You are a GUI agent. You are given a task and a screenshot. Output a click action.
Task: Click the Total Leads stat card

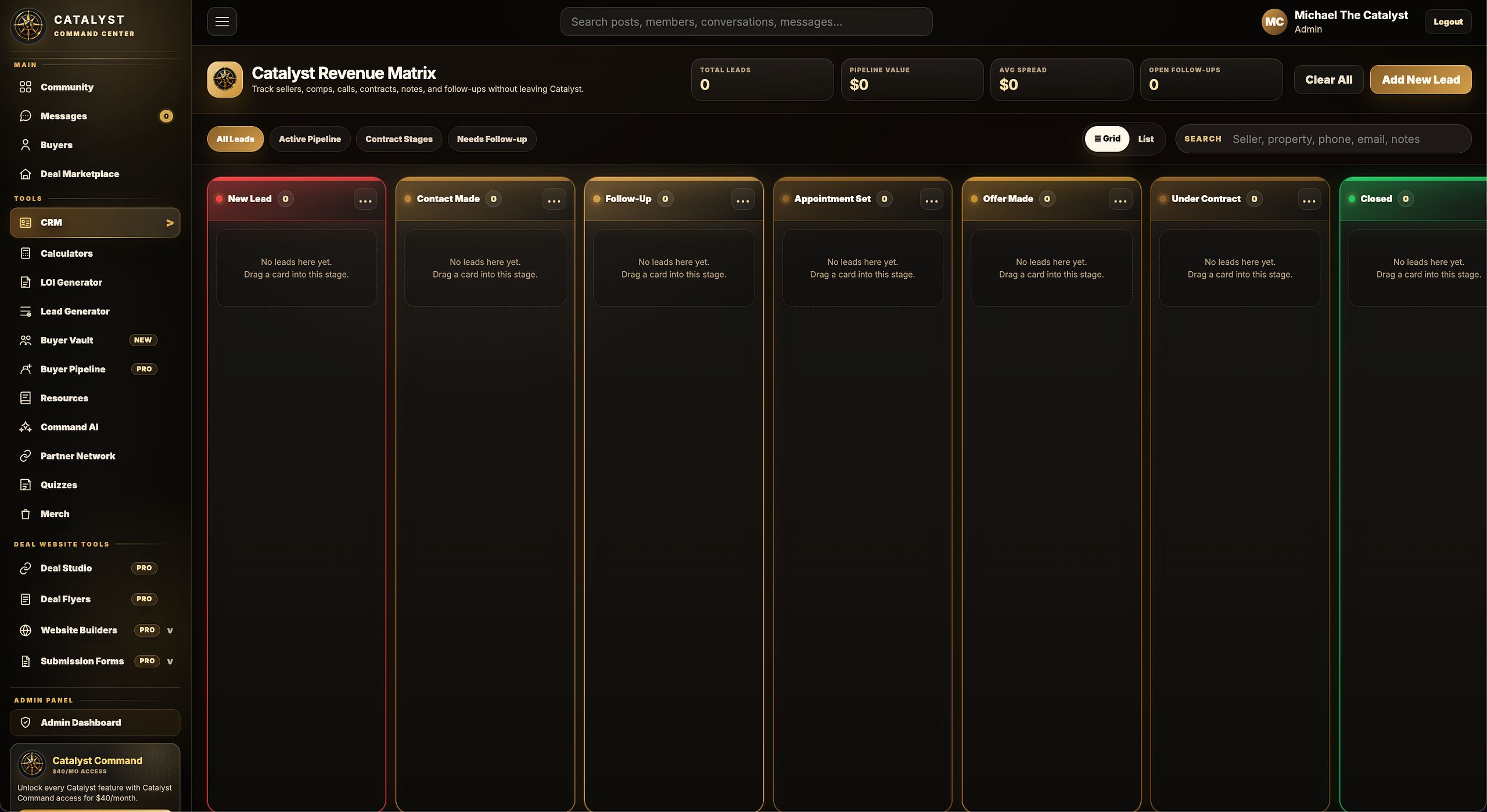coord(762,80)
